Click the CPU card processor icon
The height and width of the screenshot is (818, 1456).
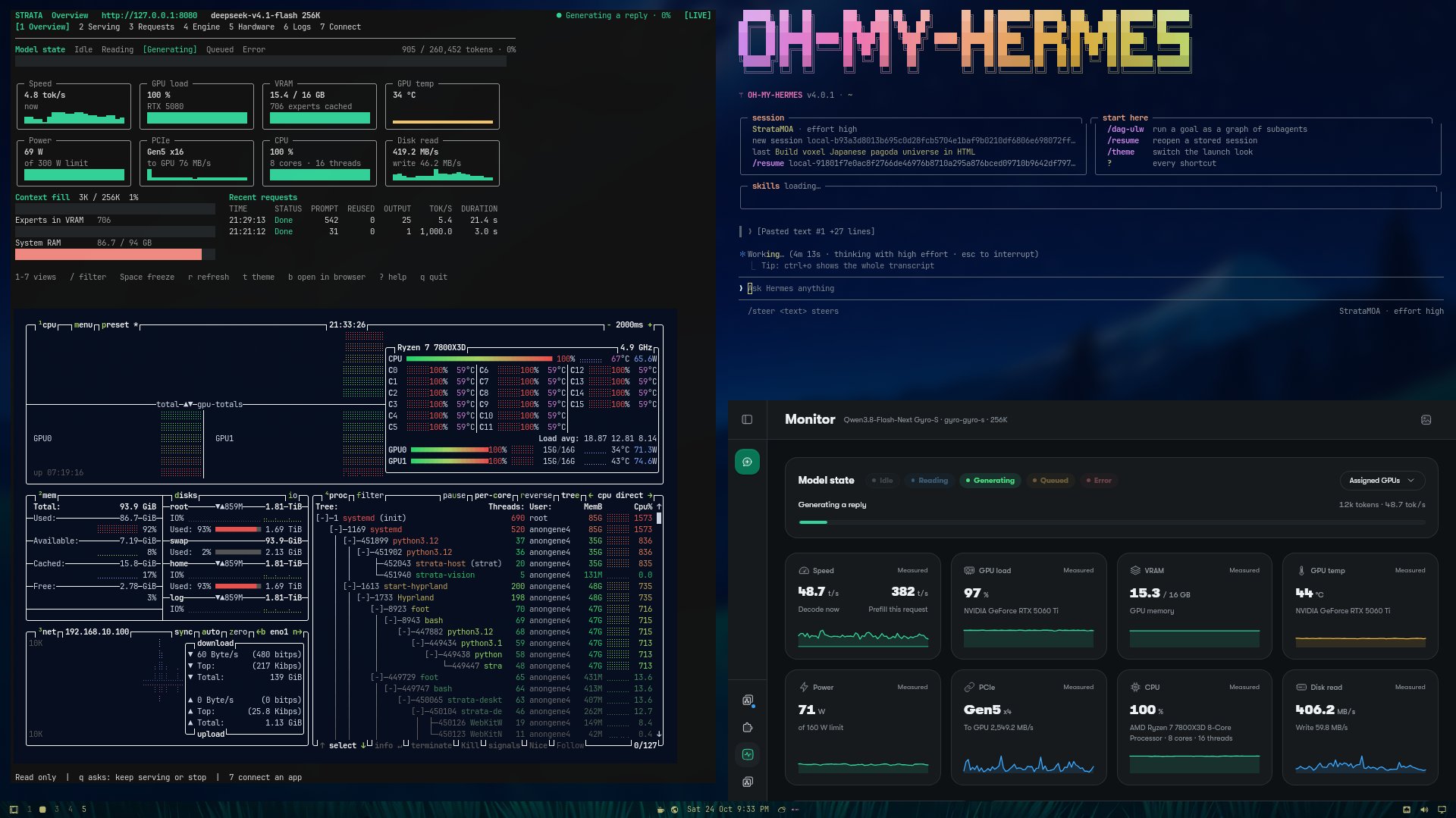click(1135, 687)
